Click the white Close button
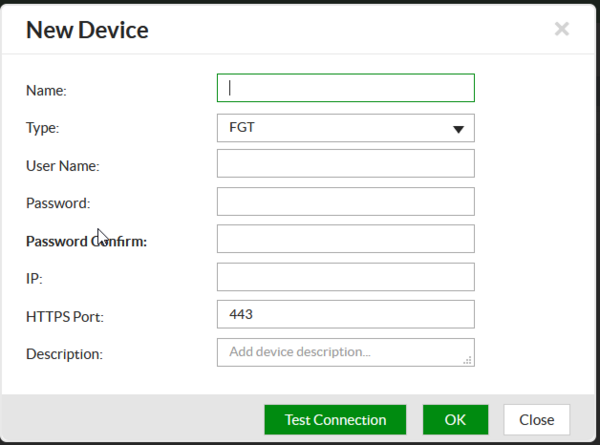The width and height of the screenshot is (600, 445). point(537,420)
